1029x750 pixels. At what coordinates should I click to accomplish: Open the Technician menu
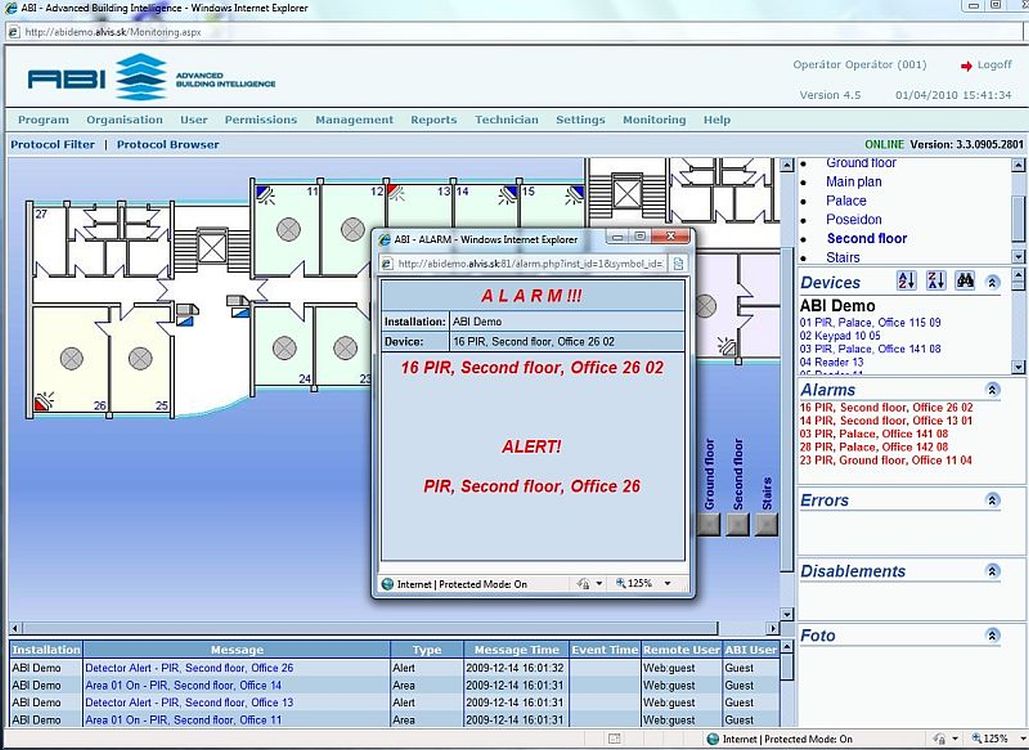tap(506, 120)
